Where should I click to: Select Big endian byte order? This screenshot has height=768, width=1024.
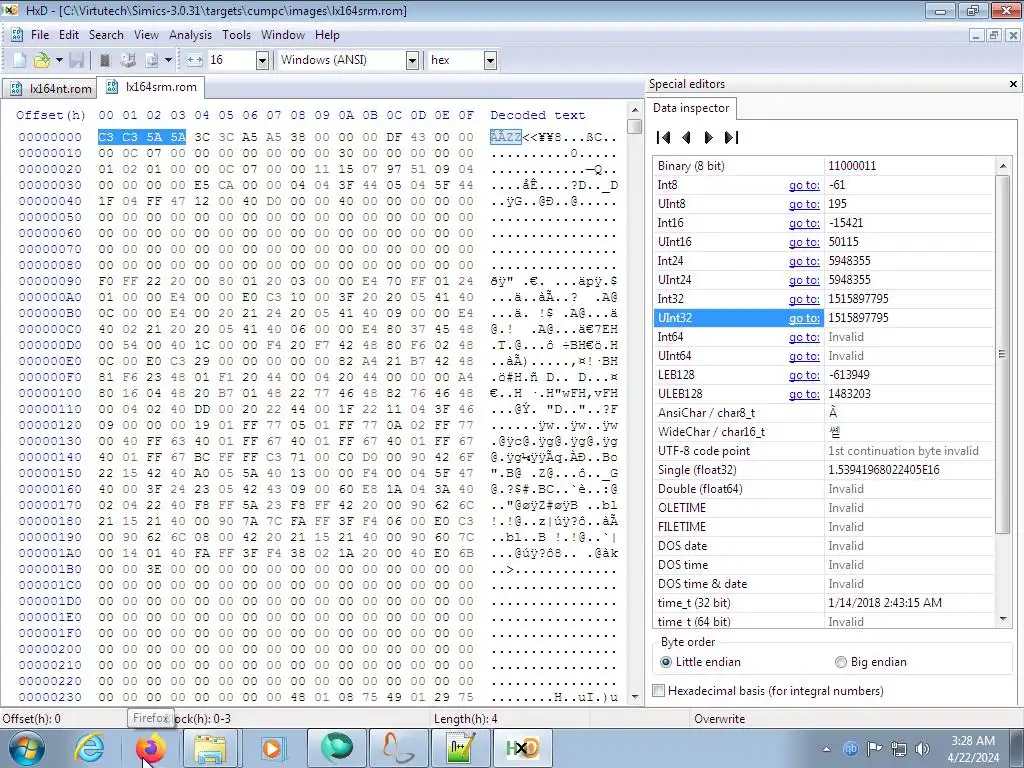pos(871,662)
